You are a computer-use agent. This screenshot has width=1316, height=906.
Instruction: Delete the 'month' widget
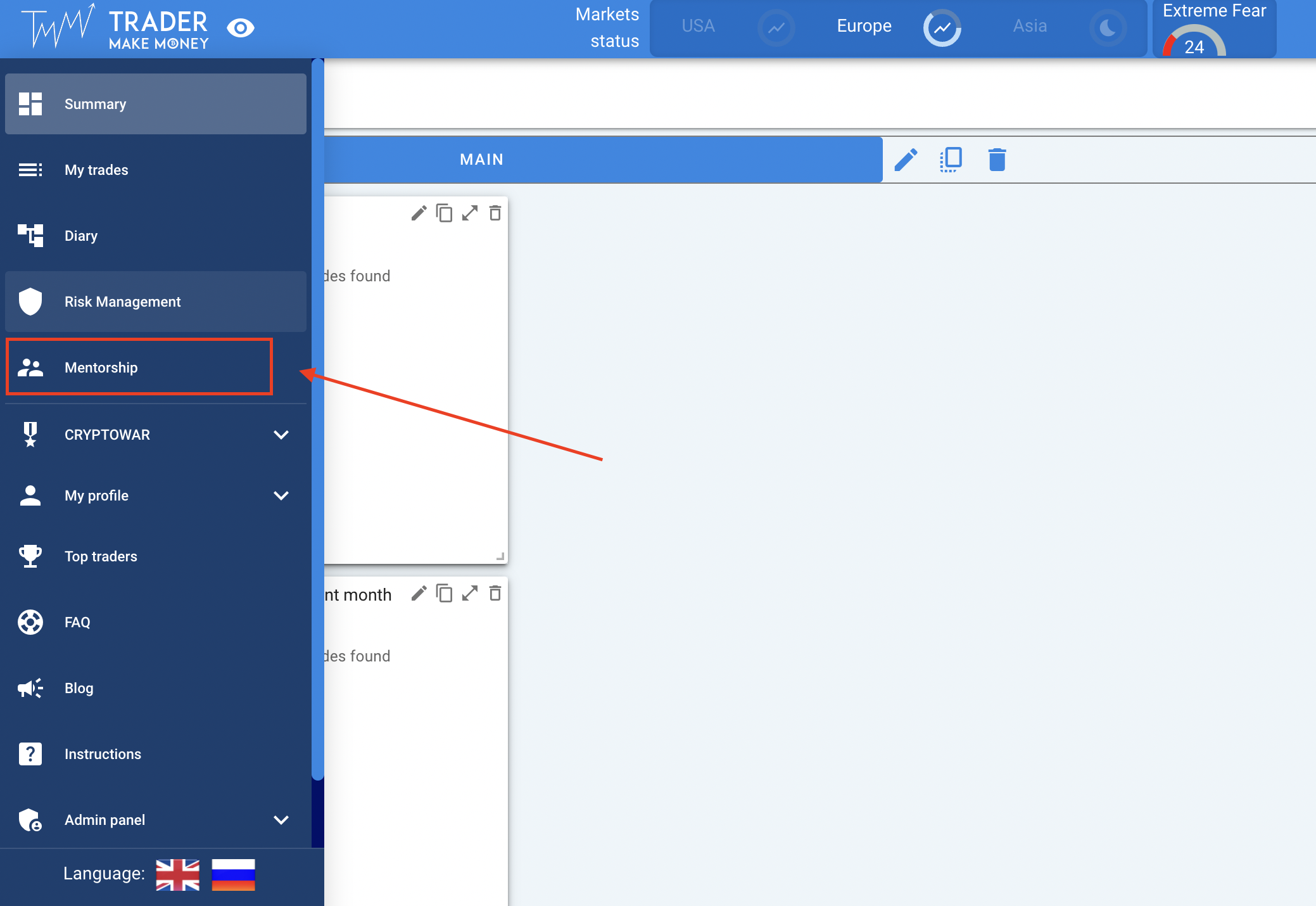(x=495, y=594)
